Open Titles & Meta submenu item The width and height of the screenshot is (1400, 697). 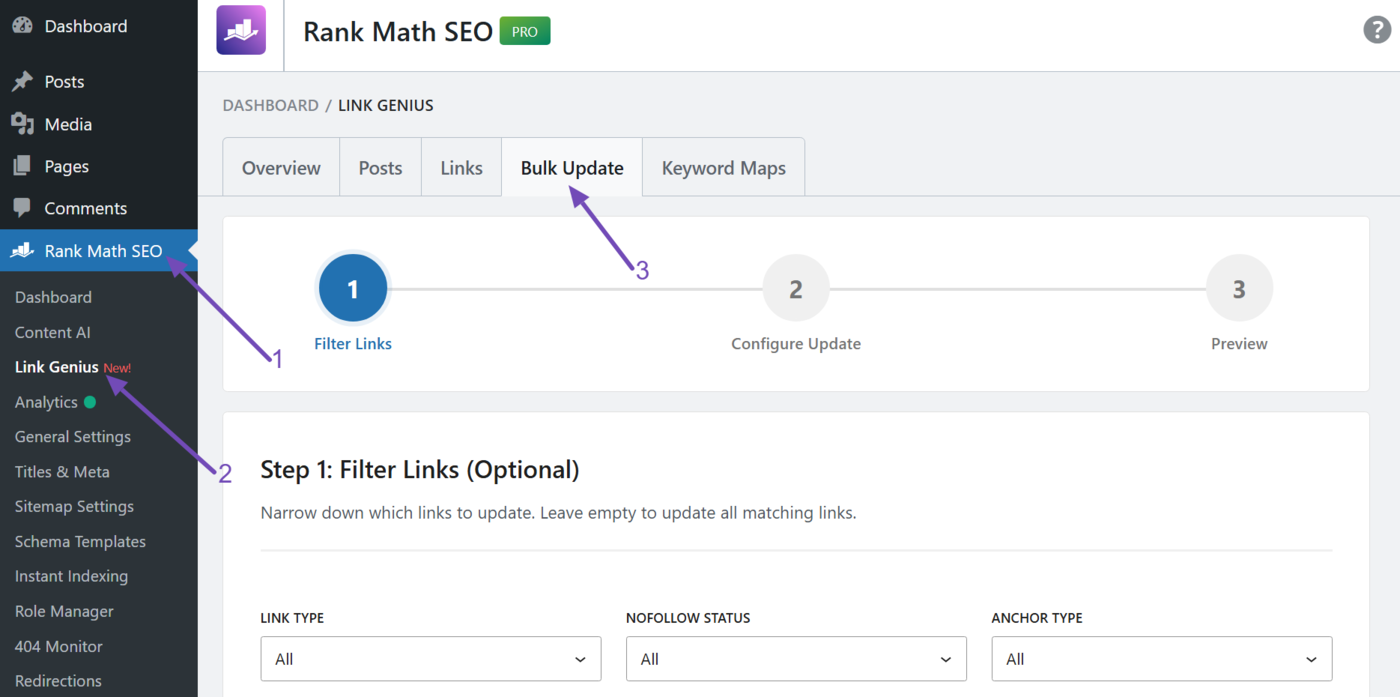click(x=62, y=472)
